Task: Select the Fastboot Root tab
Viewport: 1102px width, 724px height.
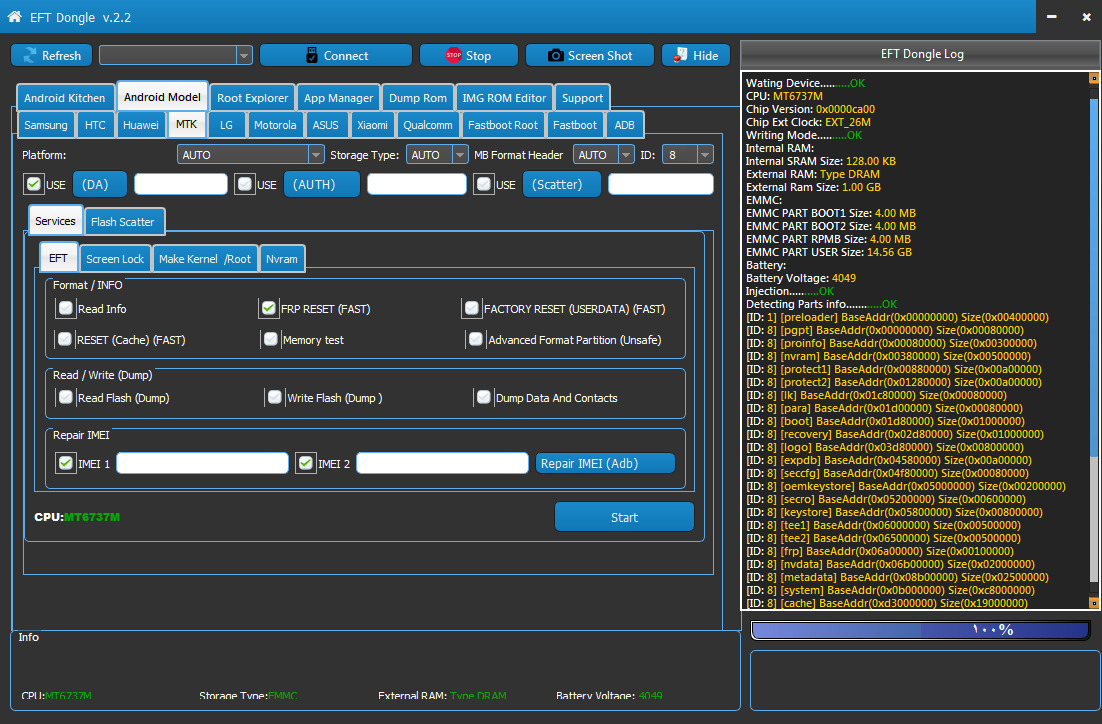Action: click(x=503, y=124)
